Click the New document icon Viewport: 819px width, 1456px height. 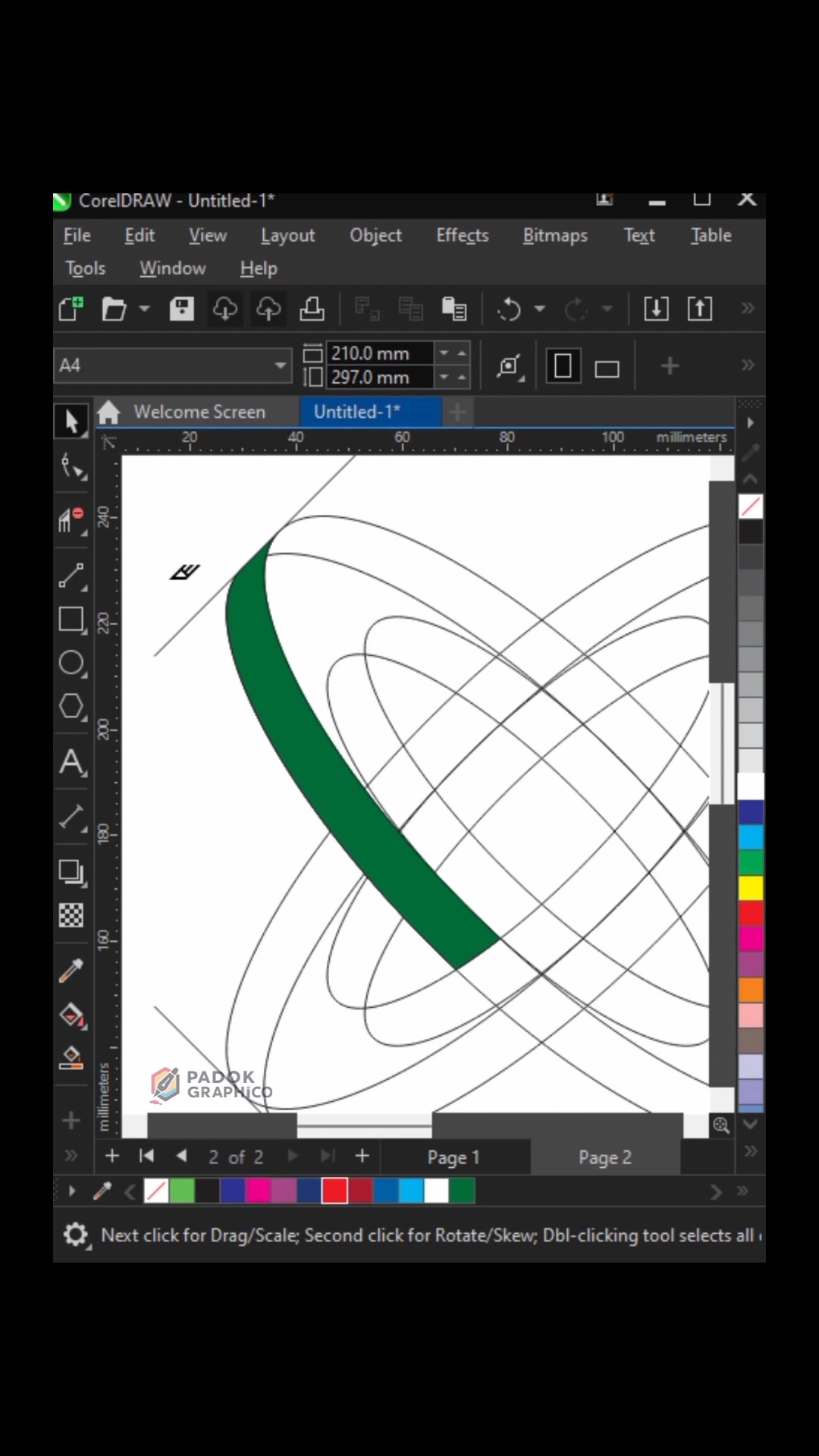click(71, 309)
